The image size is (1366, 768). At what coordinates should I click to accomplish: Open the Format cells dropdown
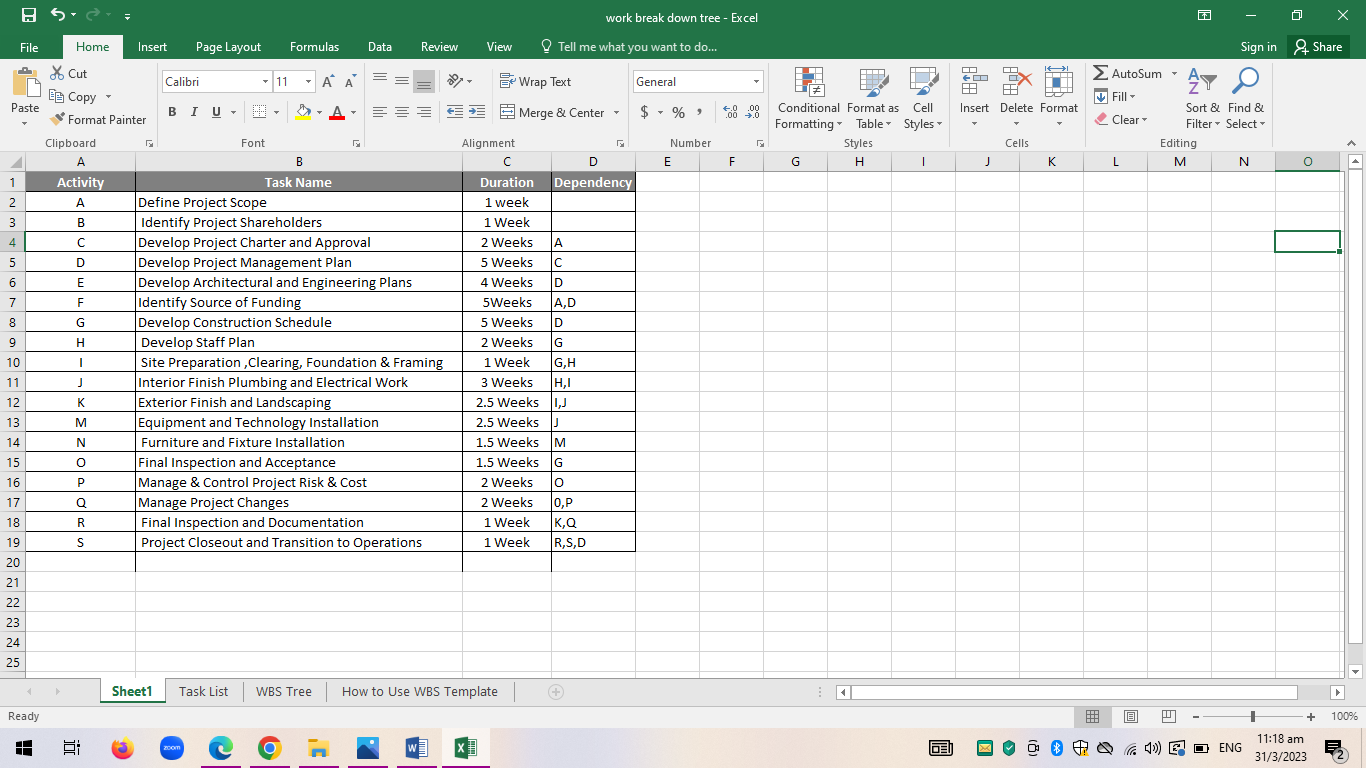coord(1059,99)
